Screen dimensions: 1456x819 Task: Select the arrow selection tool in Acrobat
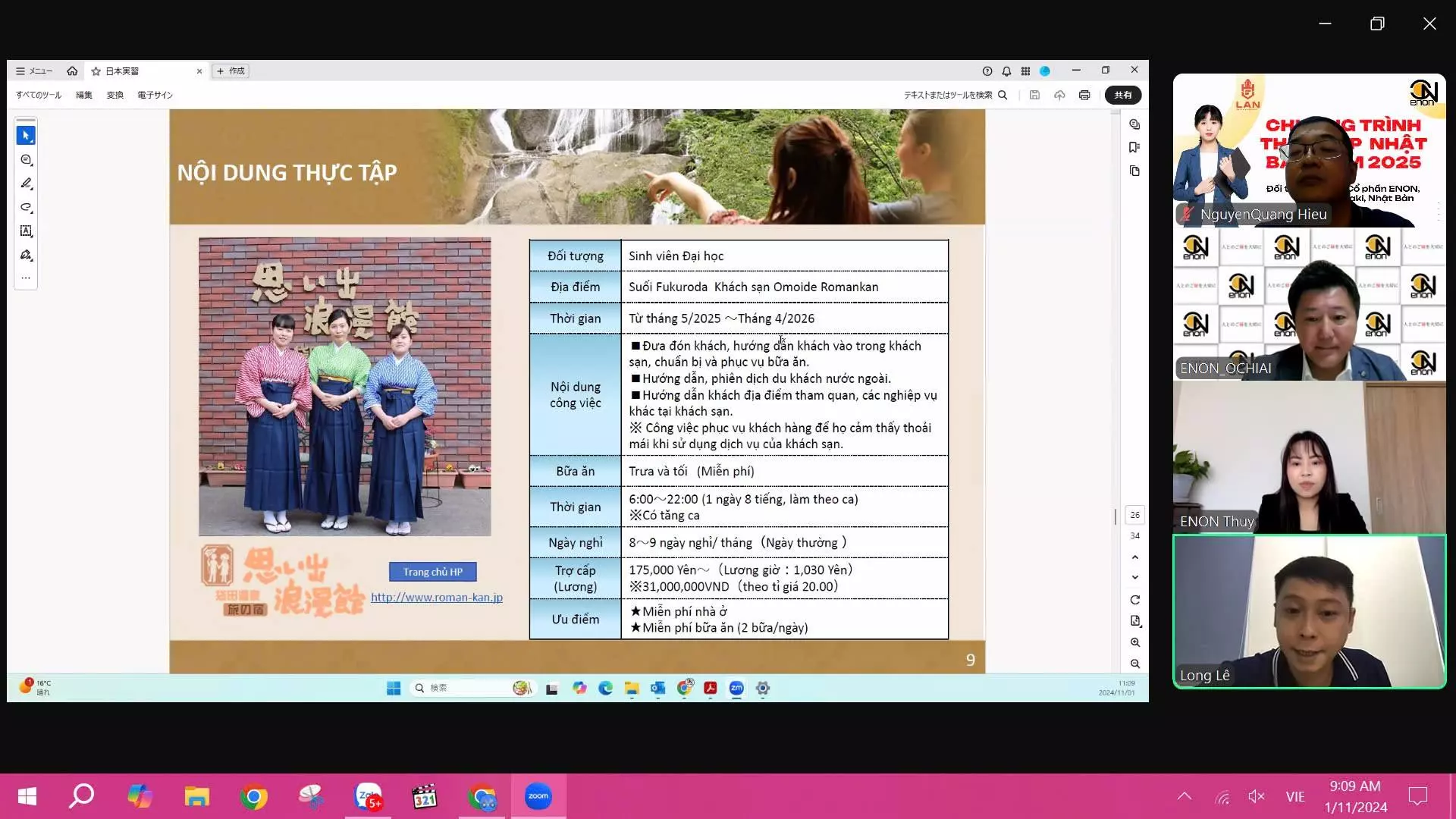[26, 136]
